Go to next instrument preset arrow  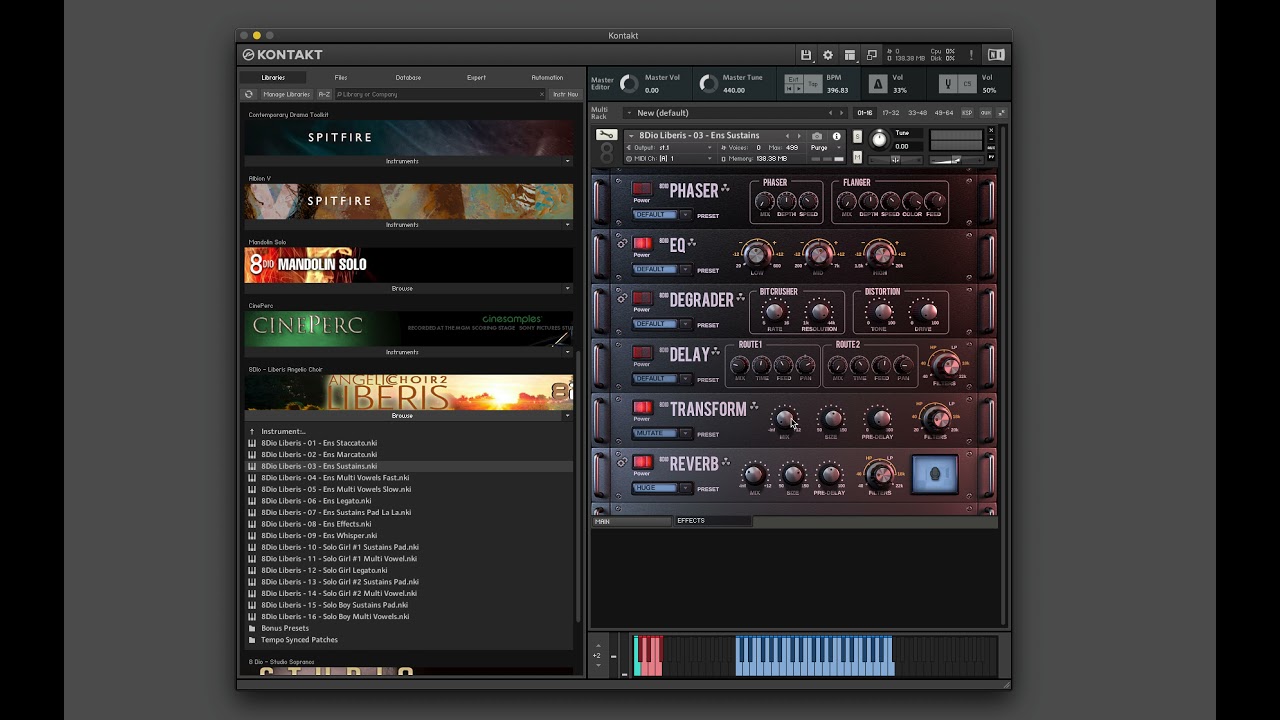click(799, 136)
